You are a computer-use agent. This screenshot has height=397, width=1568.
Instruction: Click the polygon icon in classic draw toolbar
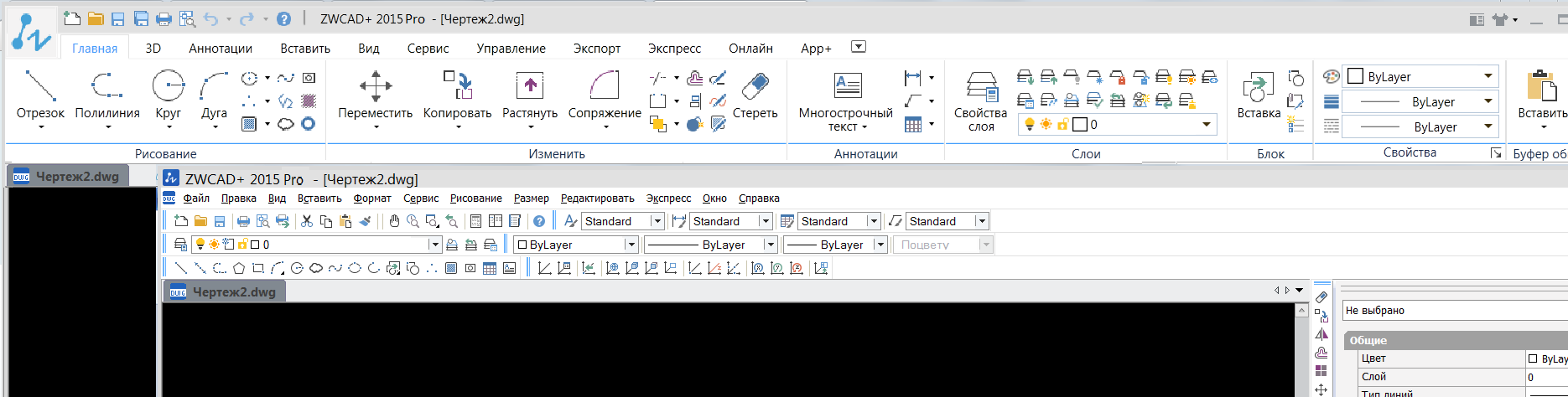[x=239, y=268]
